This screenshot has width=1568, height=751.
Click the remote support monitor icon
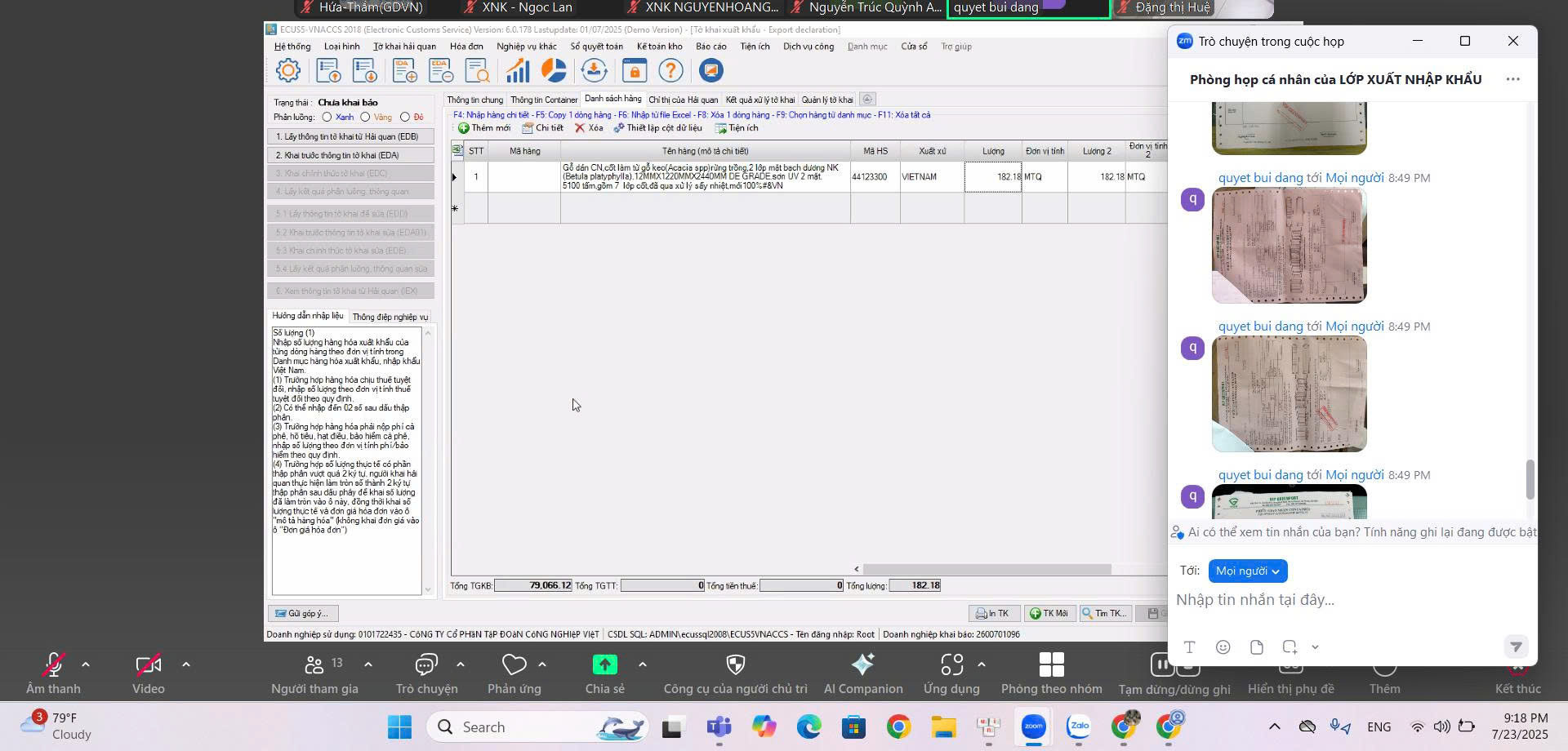(711, 71)
